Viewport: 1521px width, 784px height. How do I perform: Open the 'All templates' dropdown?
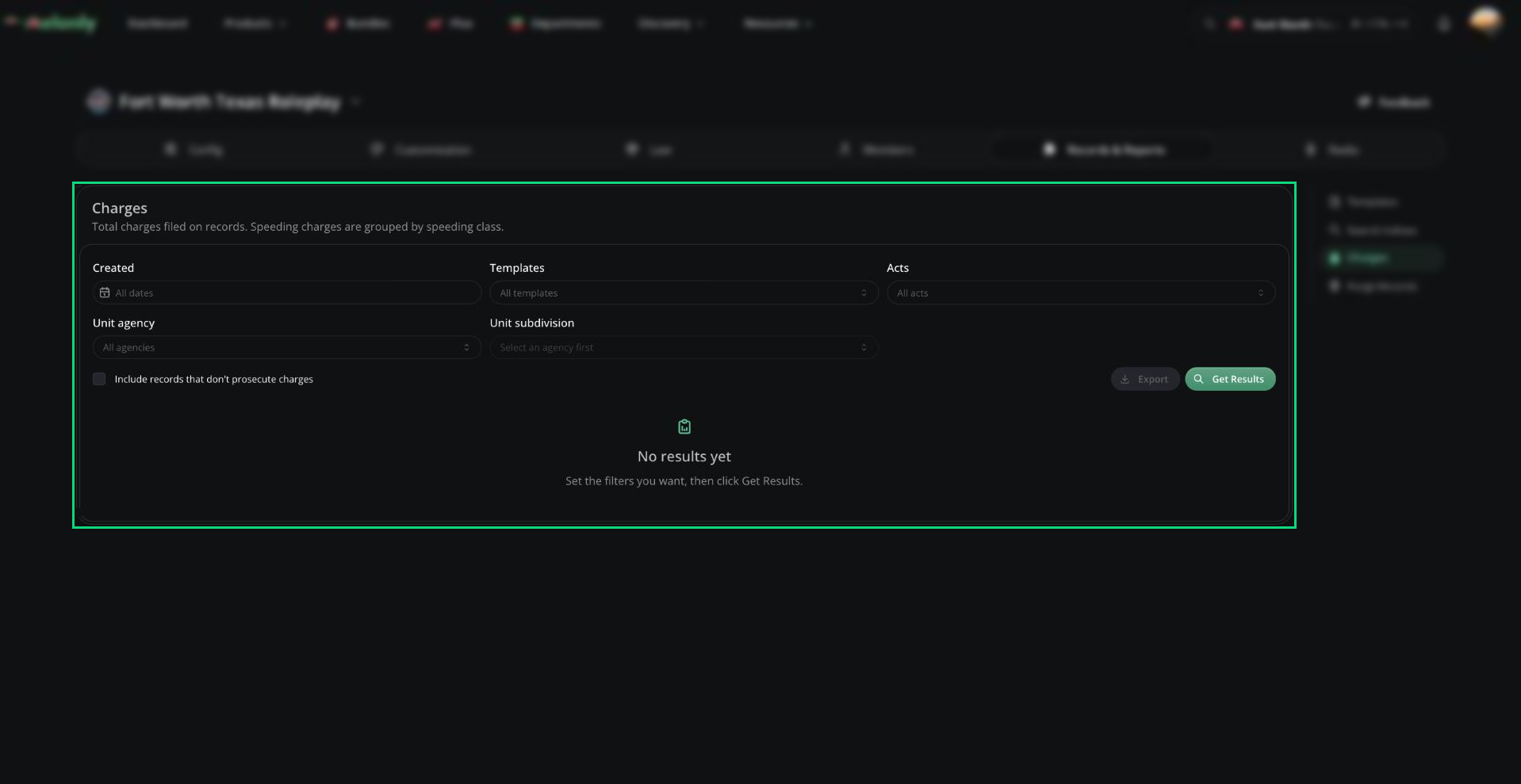pyautogui.click(x=684, y=293)
